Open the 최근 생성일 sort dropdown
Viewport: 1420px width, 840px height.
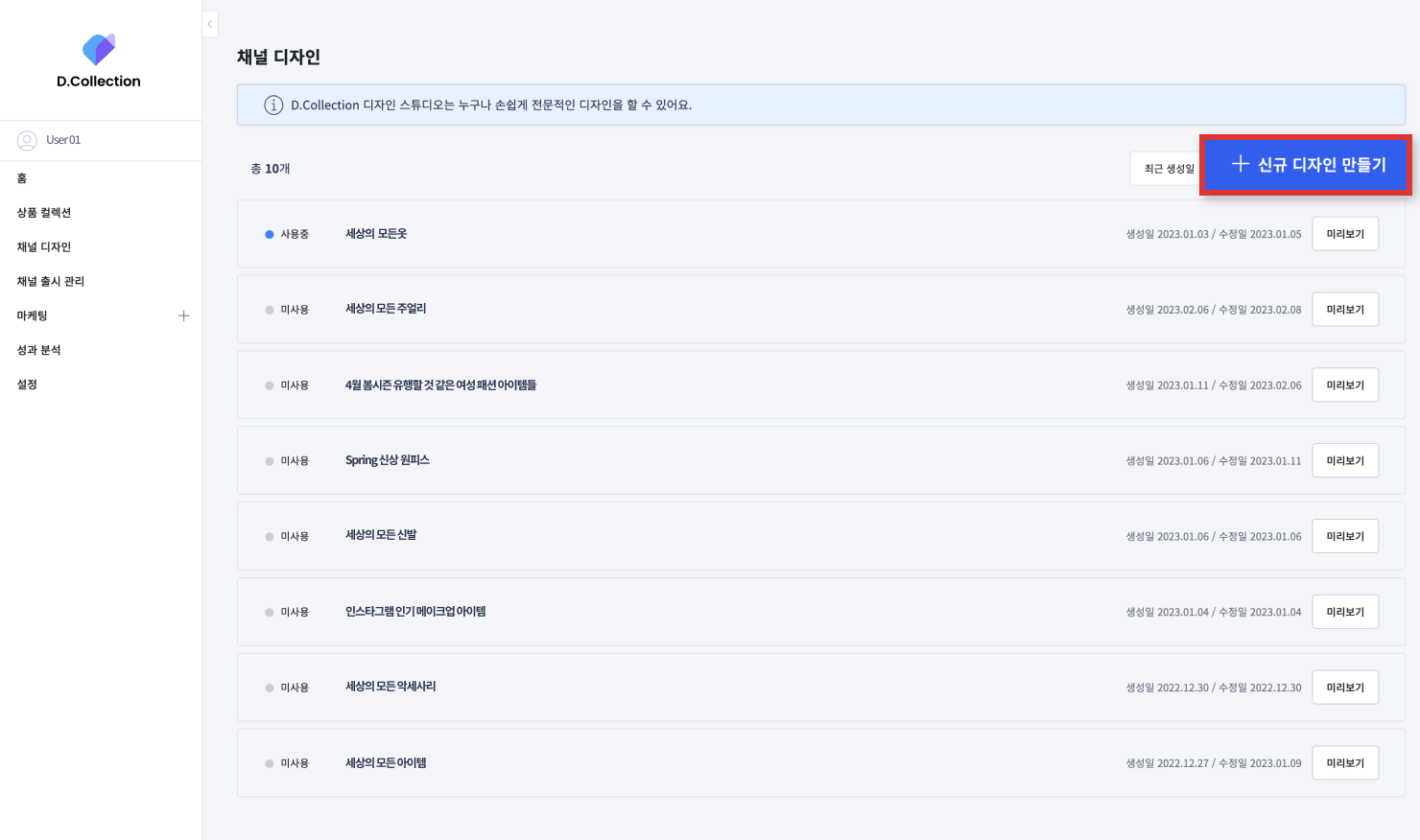pyautogui.click(x=1167, y=169)
